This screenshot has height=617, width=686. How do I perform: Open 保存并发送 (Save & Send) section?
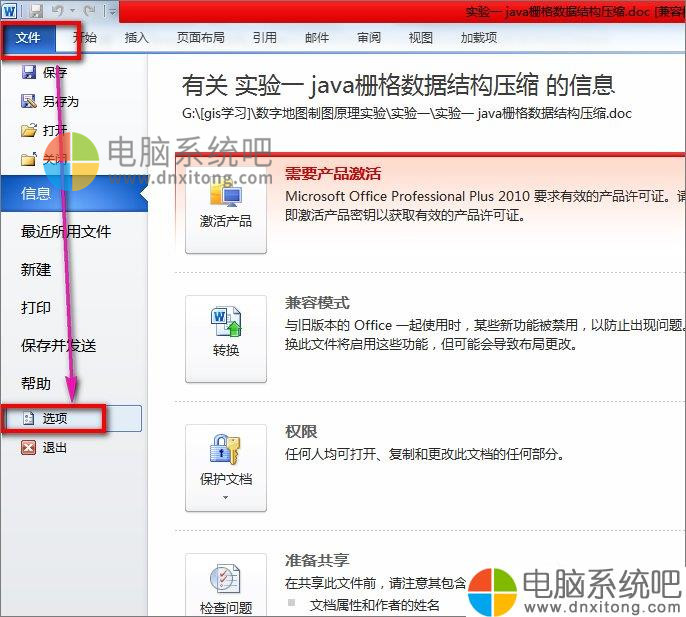[59, 346]
